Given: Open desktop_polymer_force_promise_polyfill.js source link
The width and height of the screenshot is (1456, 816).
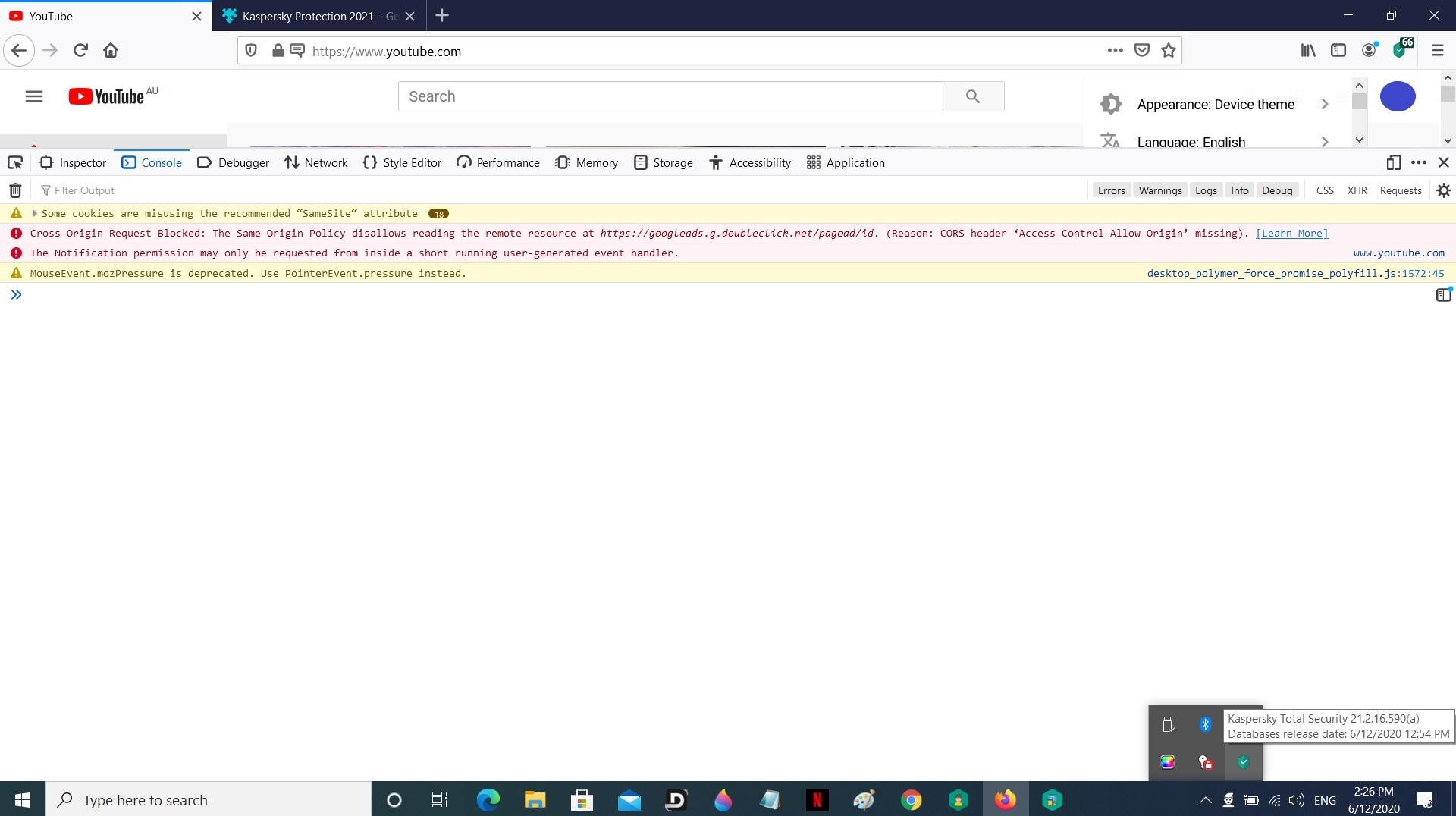Looking at the screenshot, I should (1295, 273).
